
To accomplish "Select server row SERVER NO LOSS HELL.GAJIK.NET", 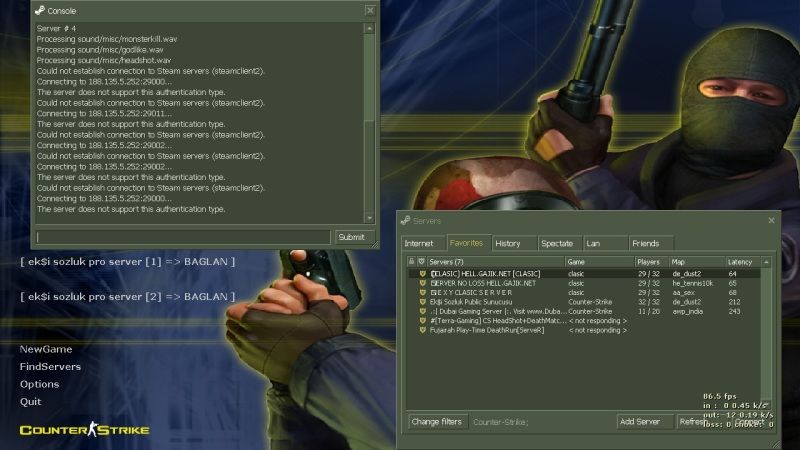I will point(584,283).
